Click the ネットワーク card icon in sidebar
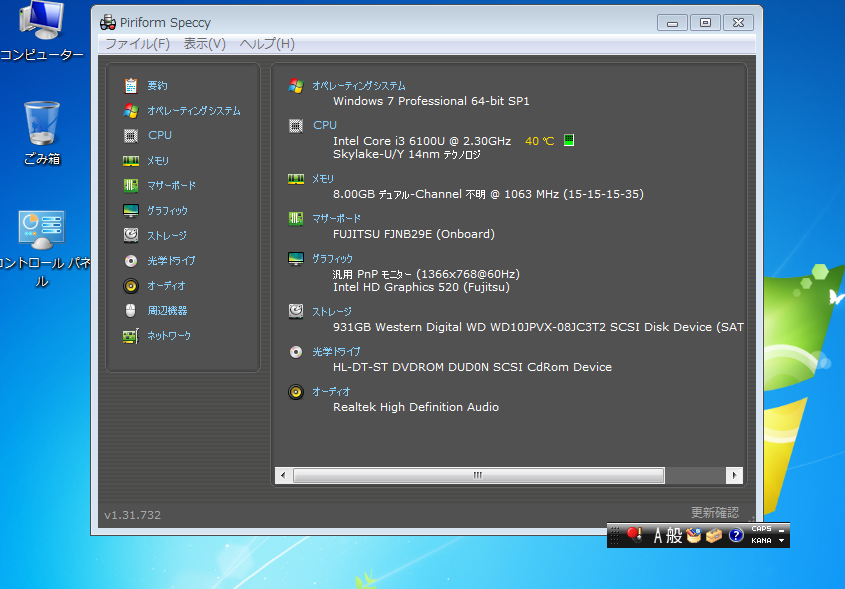845x589 pixels. [x=131, y=336]
